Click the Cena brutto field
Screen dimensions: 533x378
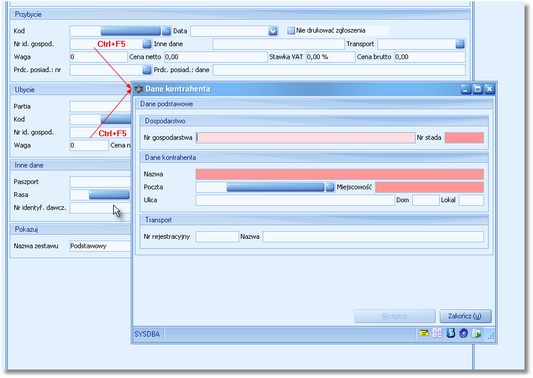pos(429,57)
